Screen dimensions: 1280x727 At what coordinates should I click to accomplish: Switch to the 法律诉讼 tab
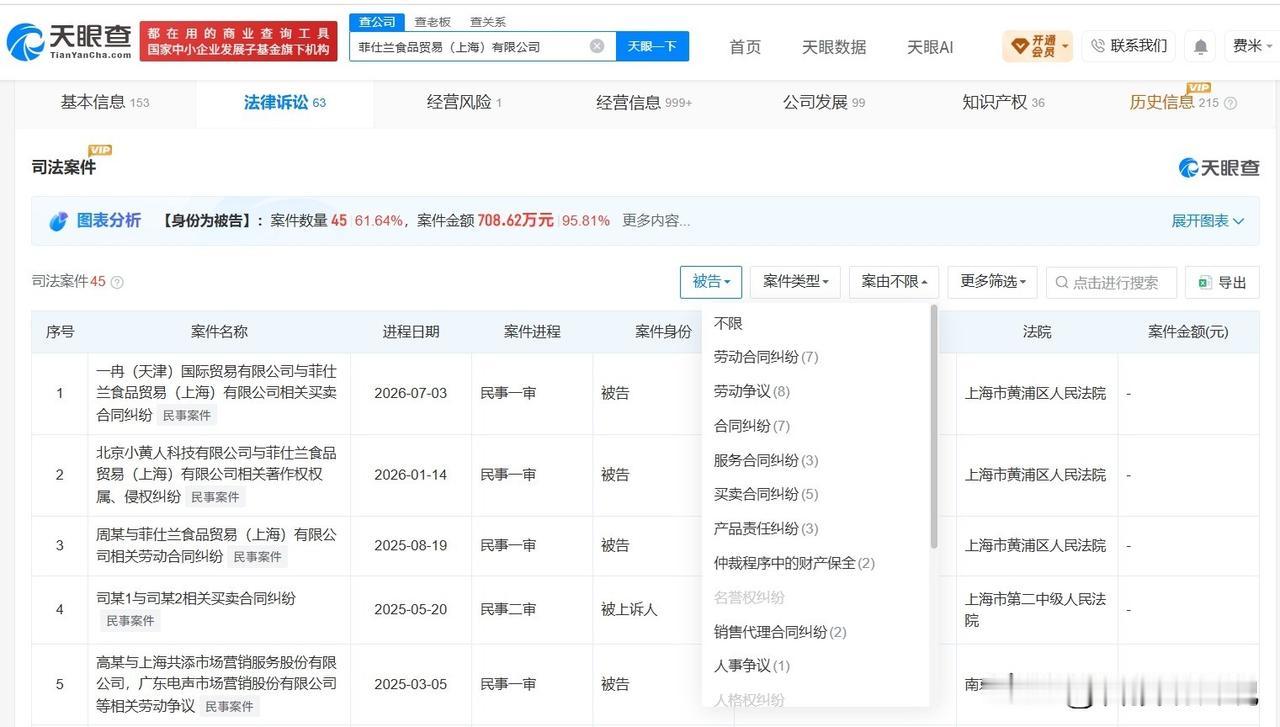(x=285, y=102)
